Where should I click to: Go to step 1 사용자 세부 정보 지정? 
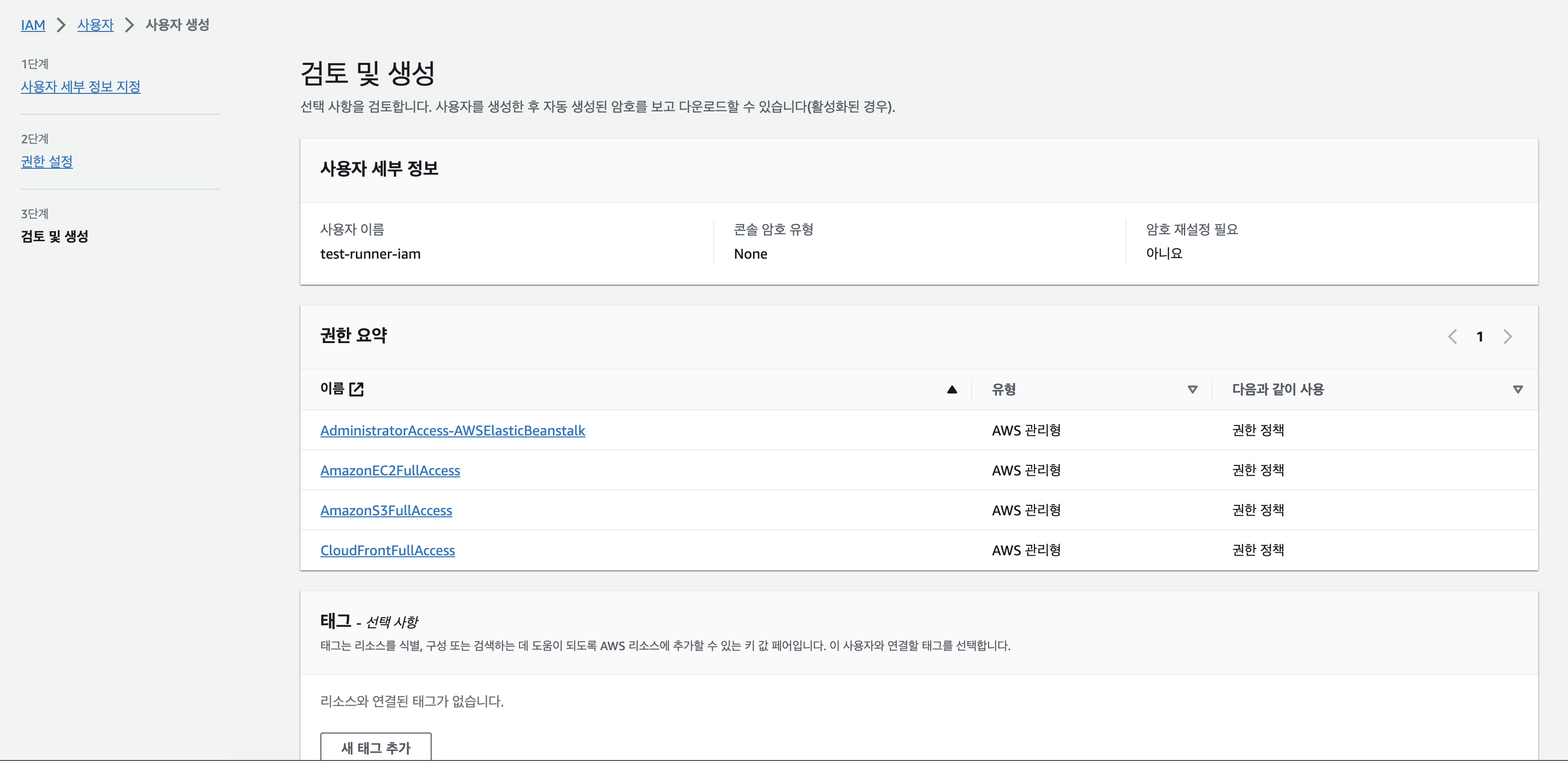point(80,86)
